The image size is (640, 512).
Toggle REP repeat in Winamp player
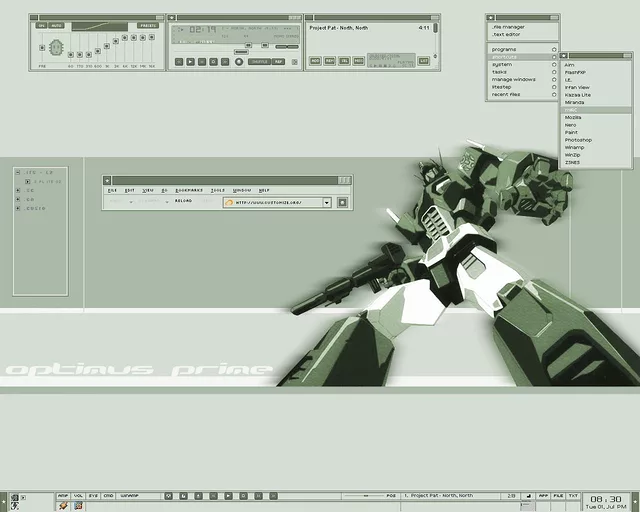click(x=278, y=62)
